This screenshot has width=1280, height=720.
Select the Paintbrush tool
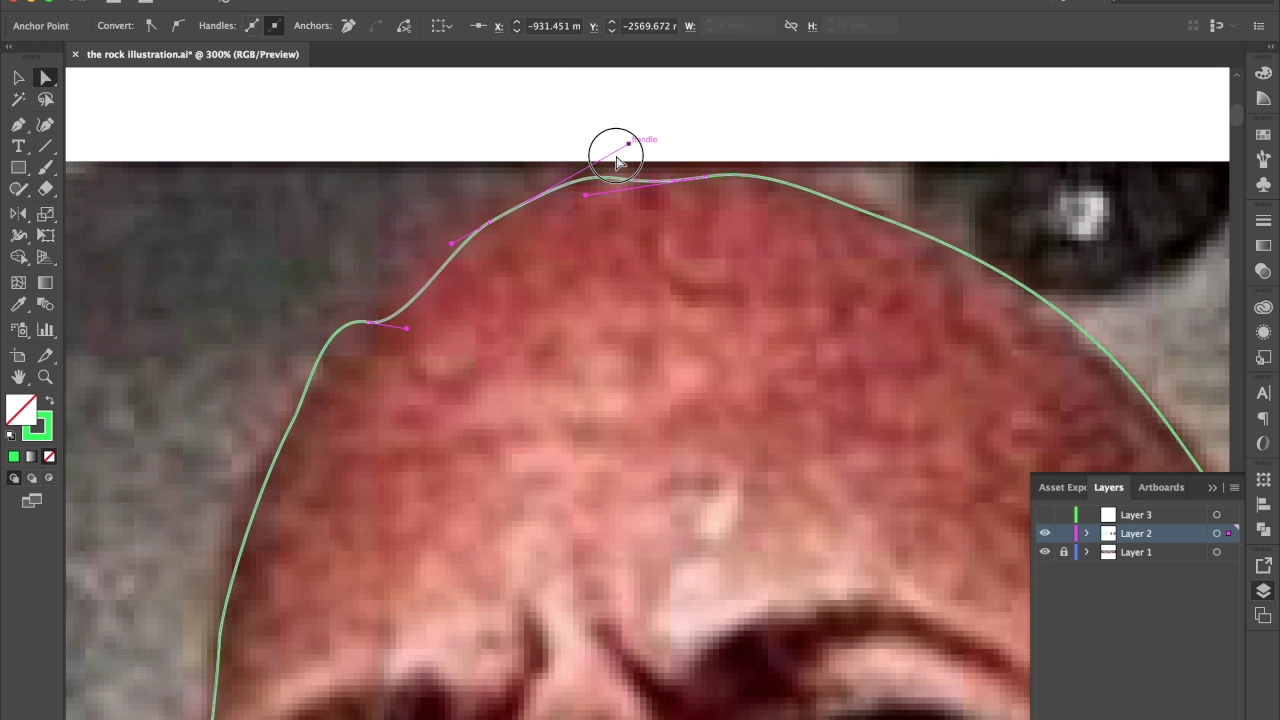pos(45,168)
